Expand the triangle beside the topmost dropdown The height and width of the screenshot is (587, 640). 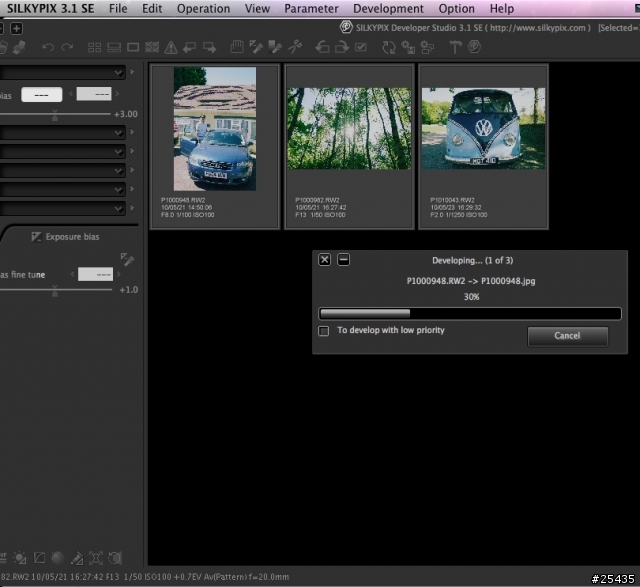(132, 72)
